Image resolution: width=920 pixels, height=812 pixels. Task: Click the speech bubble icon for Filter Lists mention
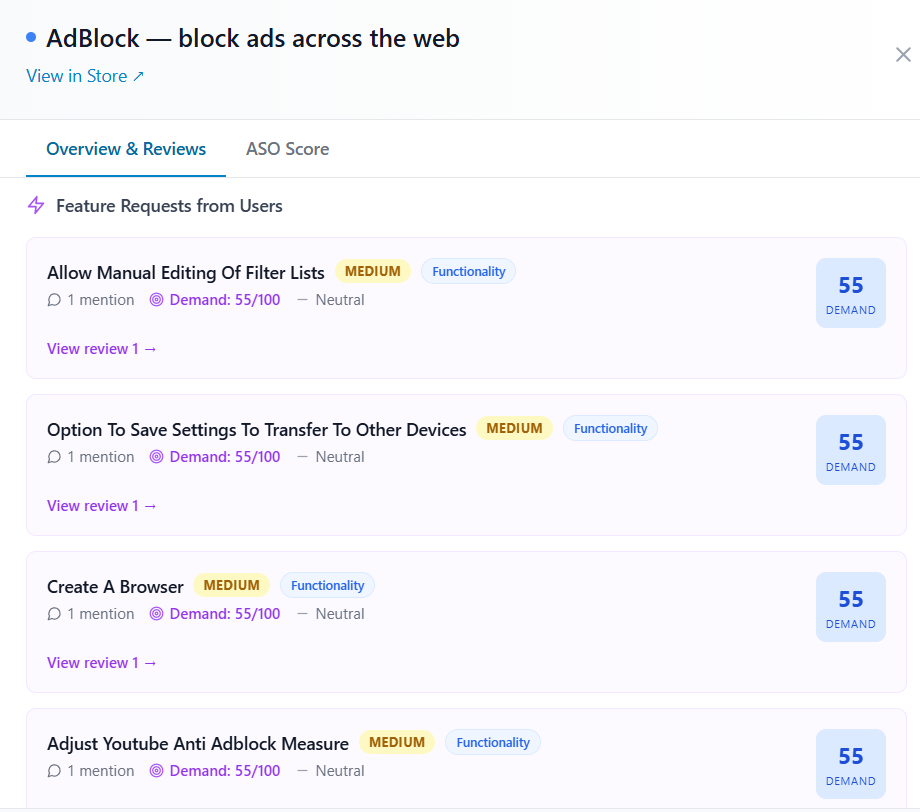54,300
